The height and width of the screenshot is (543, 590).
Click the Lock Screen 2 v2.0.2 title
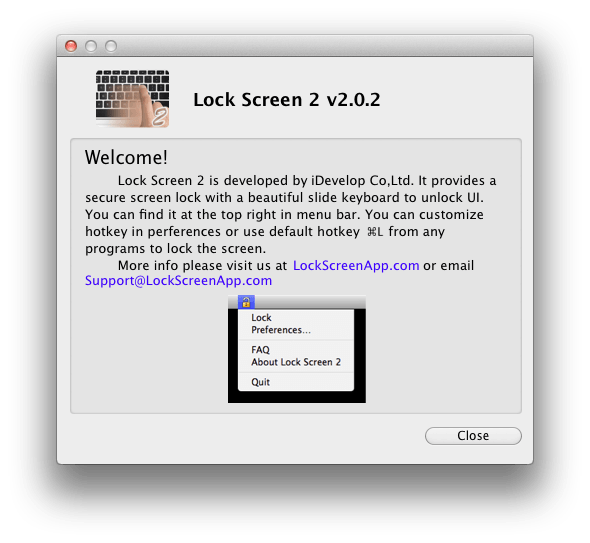[x=287, y=100]
